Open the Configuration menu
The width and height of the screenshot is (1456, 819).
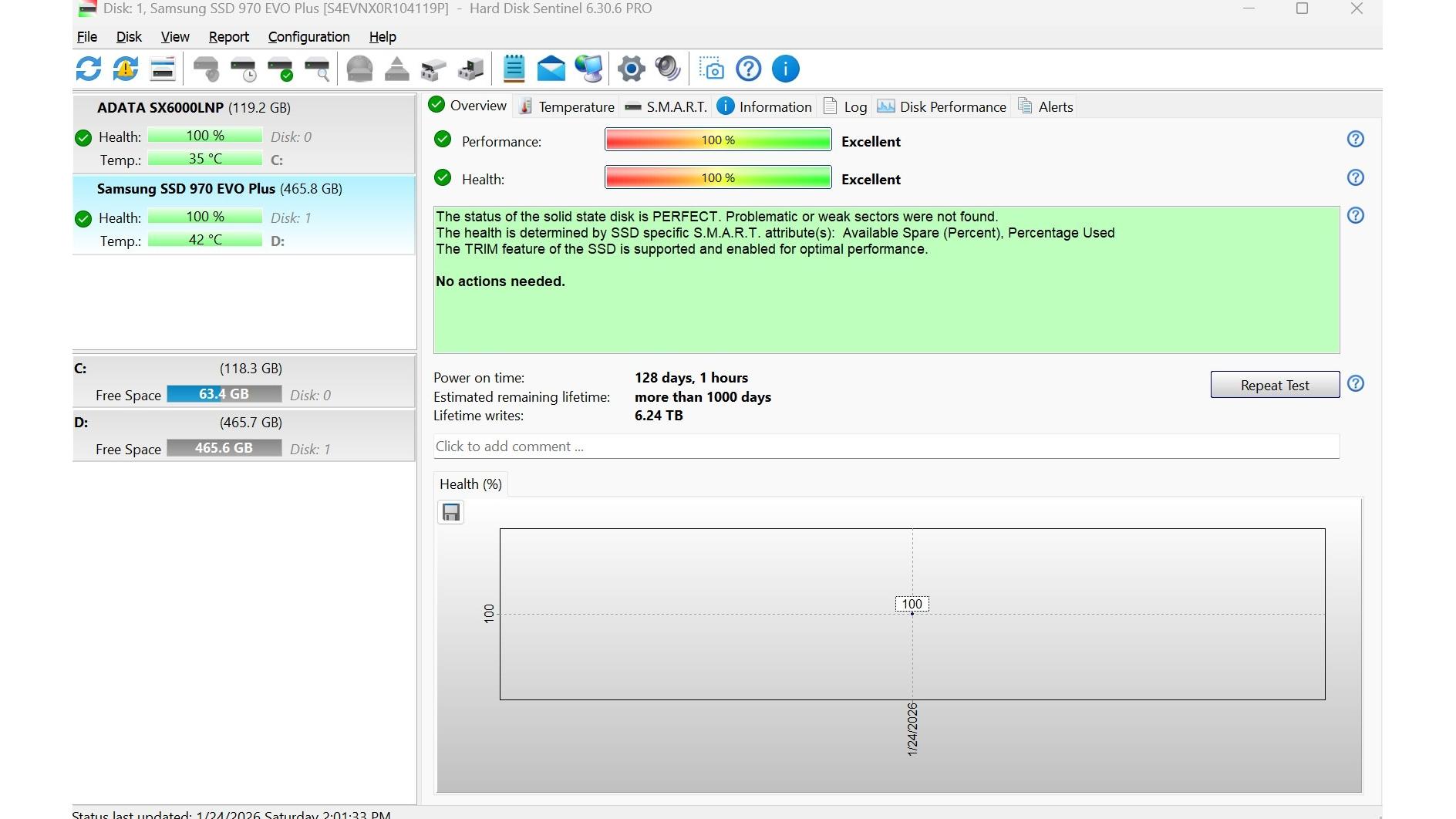point(308,37)
